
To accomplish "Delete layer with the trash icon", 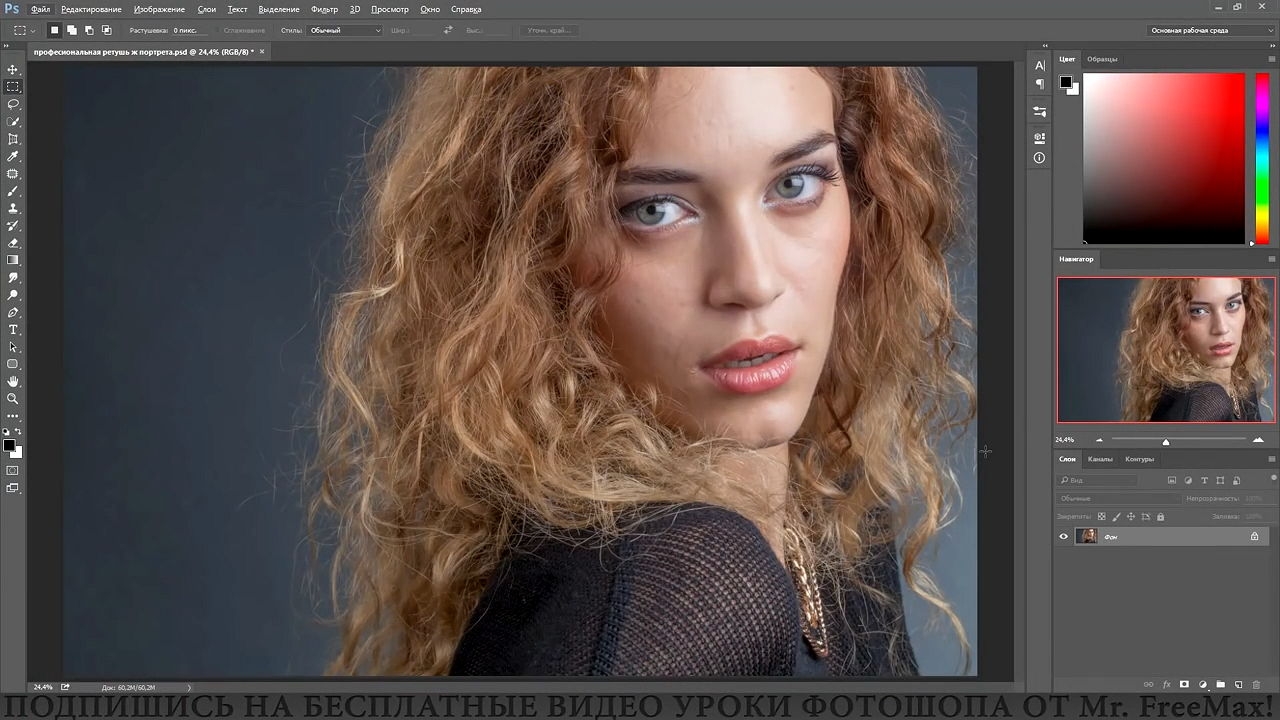I will [1257, 685].
